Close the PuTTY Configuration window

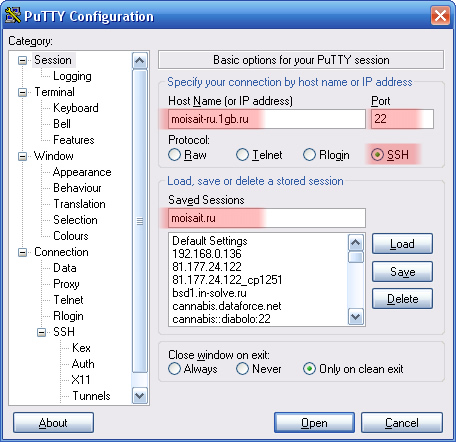point(440,15)
